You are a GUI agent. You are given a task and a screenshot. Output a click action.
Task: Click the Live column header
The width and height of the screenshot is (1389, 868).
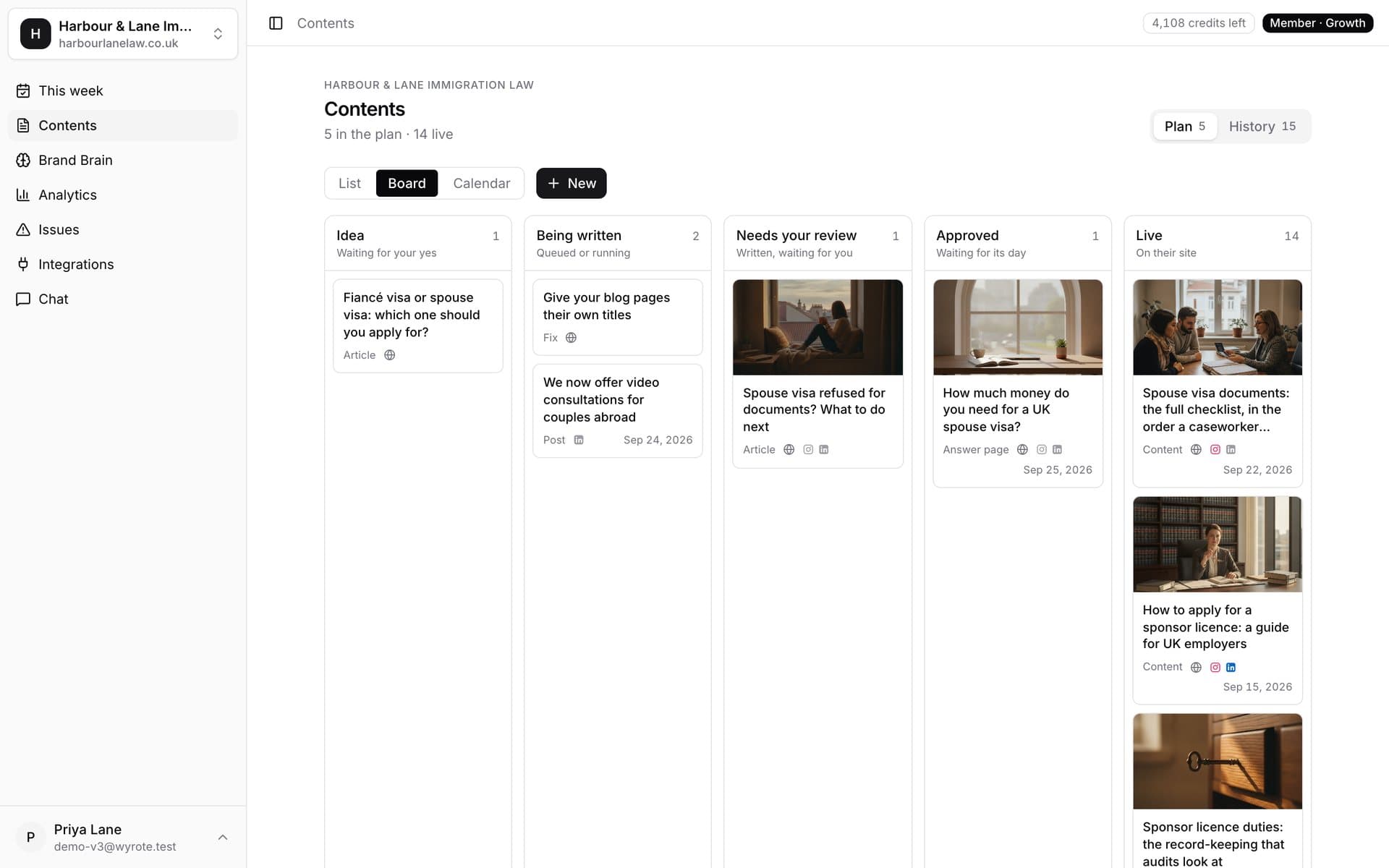1218,244
